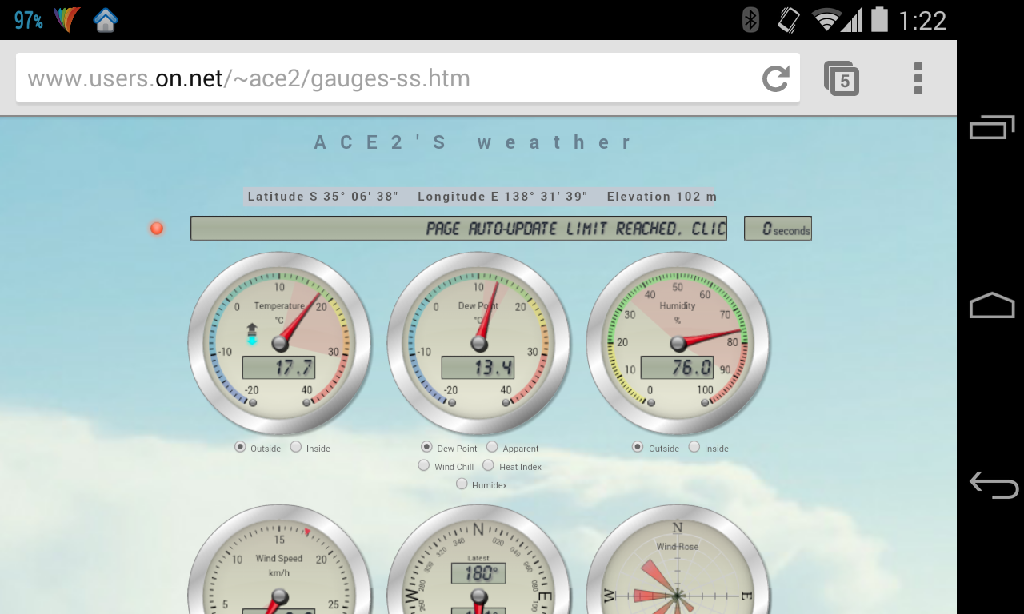This screenshot has width=1024, height=614.
Task: Select Inside for the humidity gauge
Action: [x=694, y=447]
